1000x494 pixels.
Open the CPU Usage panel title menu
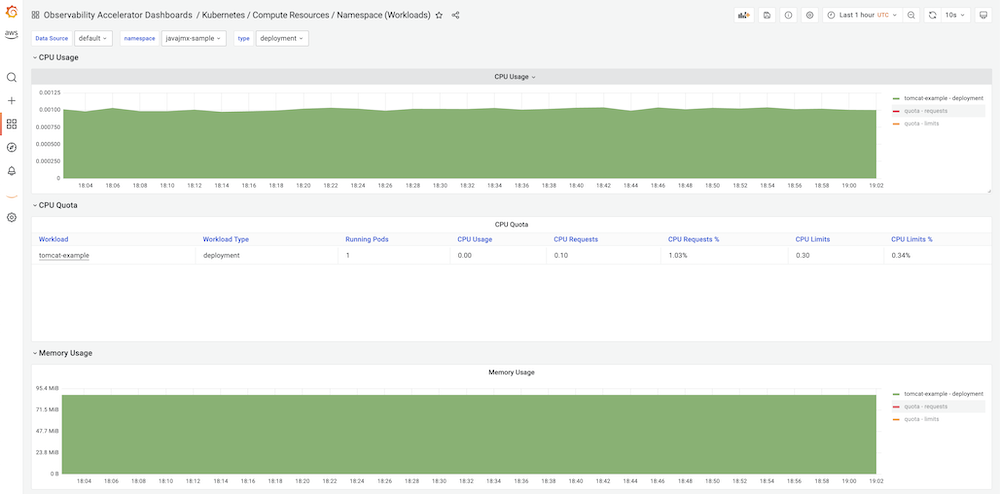(515, 76)
